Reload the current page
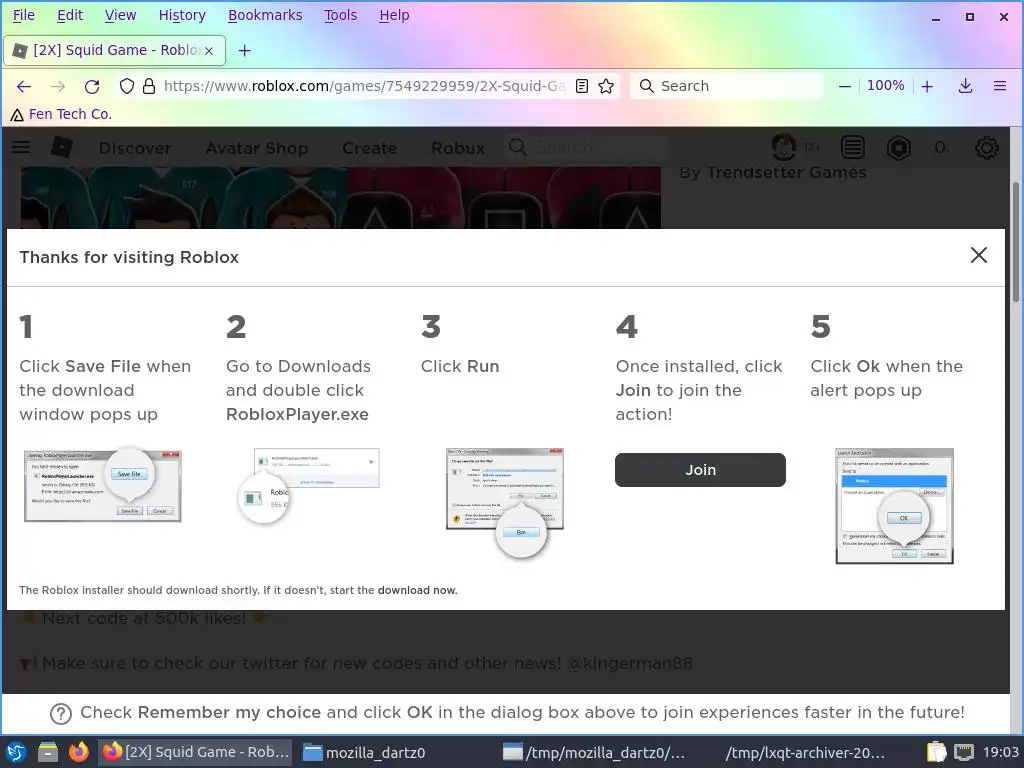Image resolution: width=1024 pixels, height=768 pixels. [92, 86]
